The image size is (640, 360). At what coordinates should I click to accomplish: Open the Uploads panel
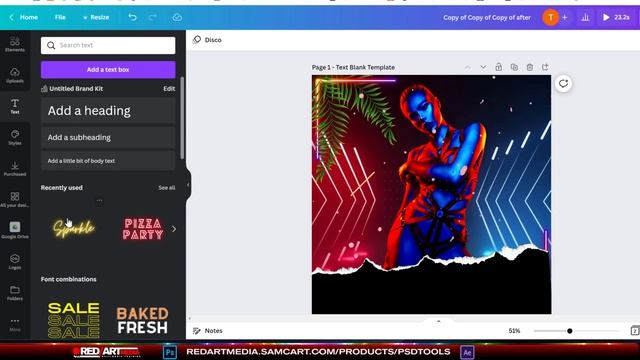pos(15,76)
